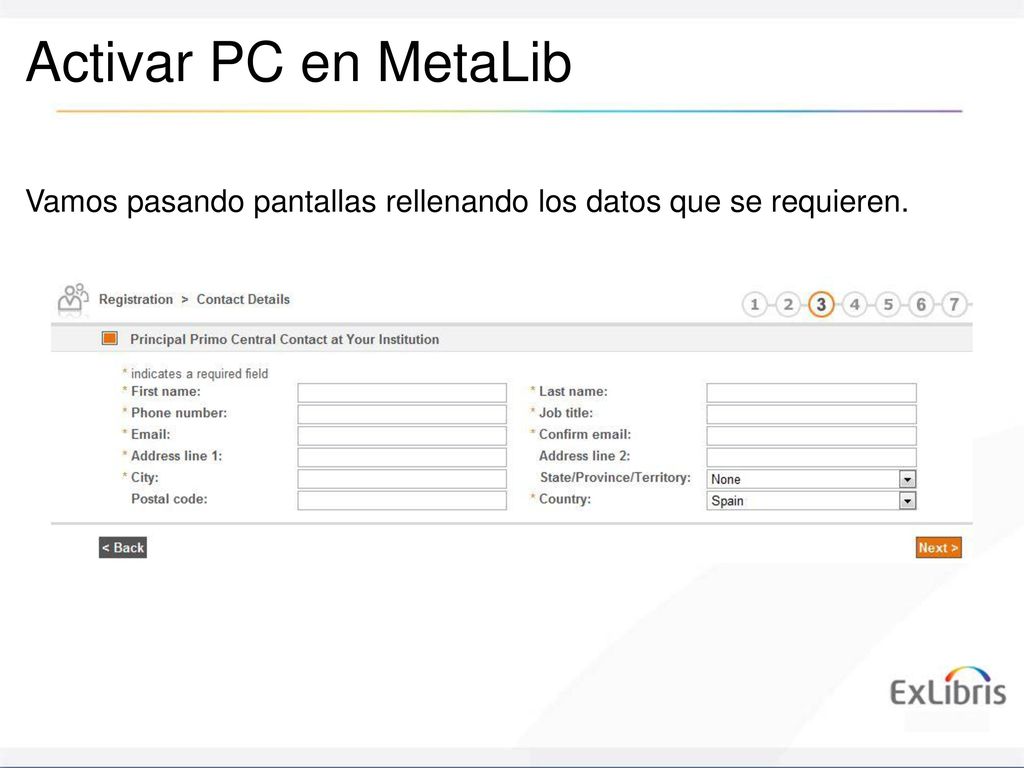Click the Registration users icon
Screen dimensions: 1024x768
[73, 299]
